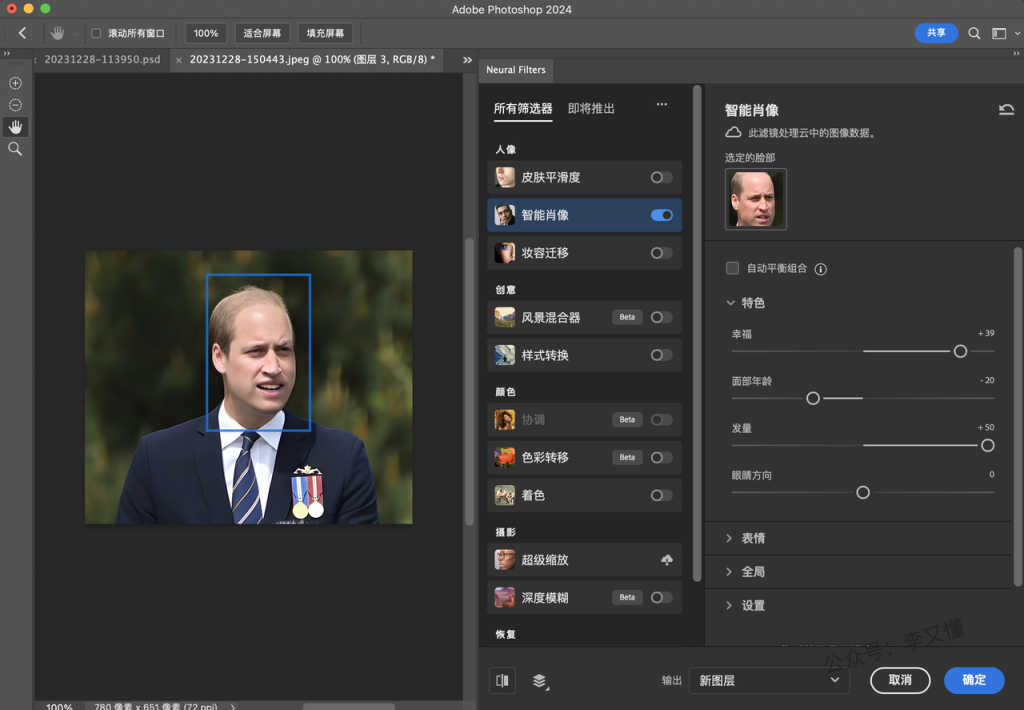The height and width of the screenshot is (710, 1024).
Task: Turn off the 智能肖像 filter toggle
Action: [661, 215]
